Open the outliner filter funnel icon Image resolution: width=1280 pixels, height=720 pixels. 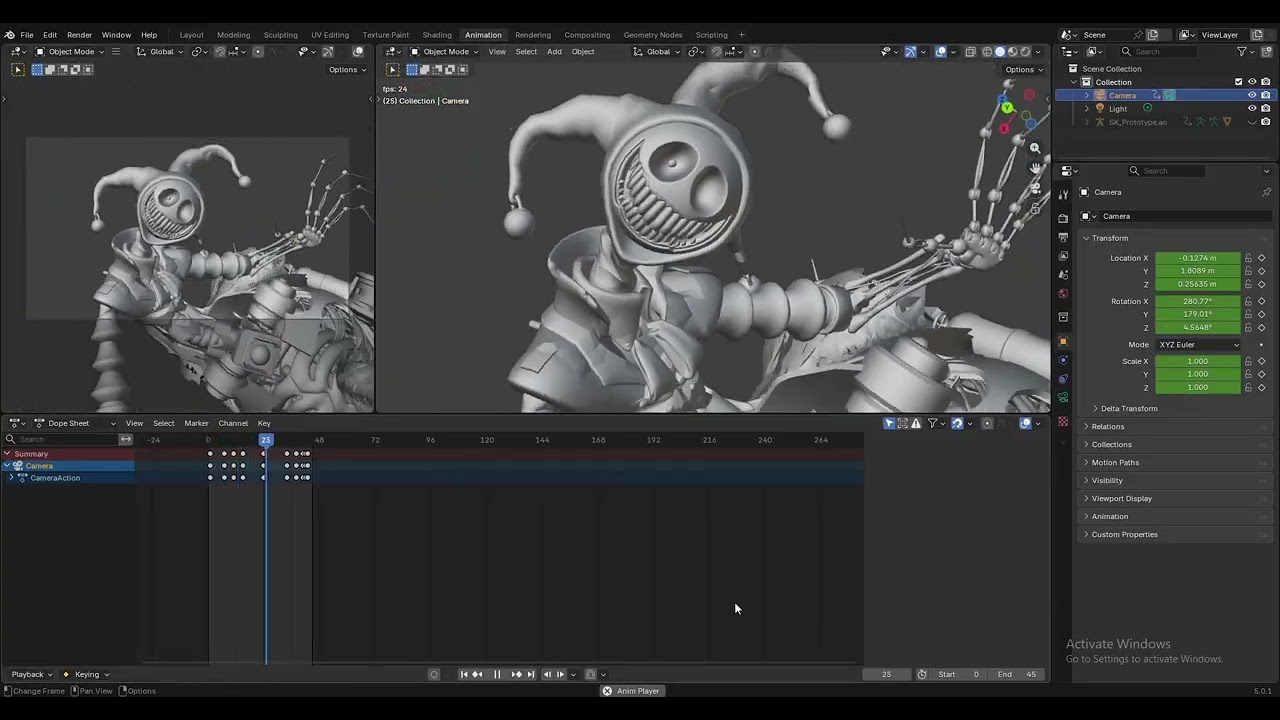(x=1242, y=52)
